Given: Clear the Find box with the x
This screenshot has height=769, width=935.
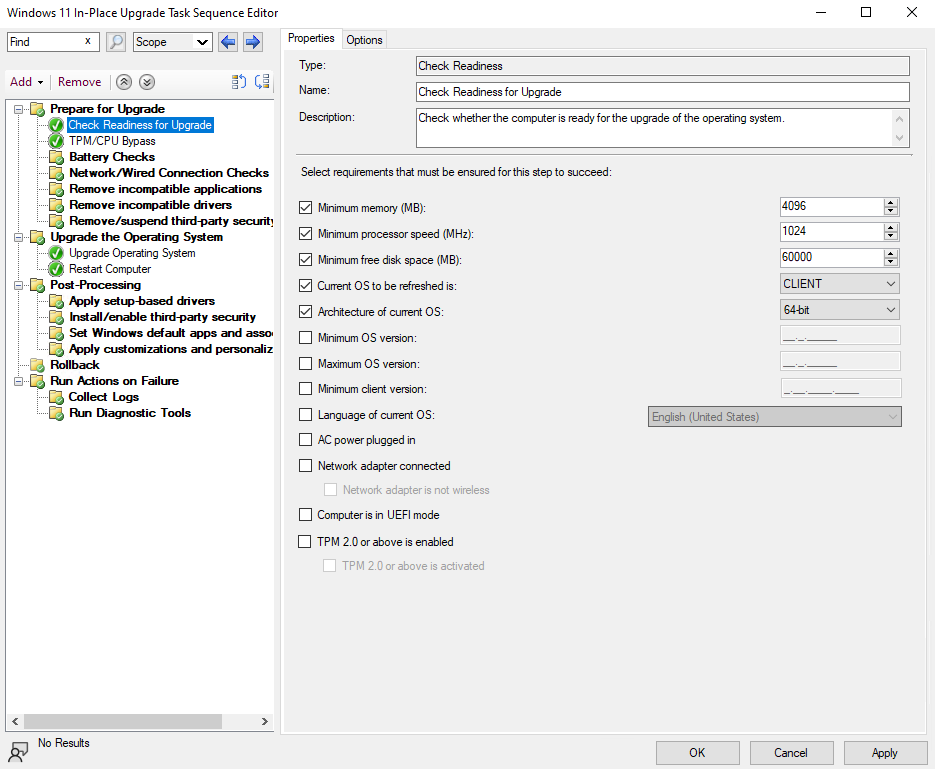Looking at the screenshot, I should point(88,42).
